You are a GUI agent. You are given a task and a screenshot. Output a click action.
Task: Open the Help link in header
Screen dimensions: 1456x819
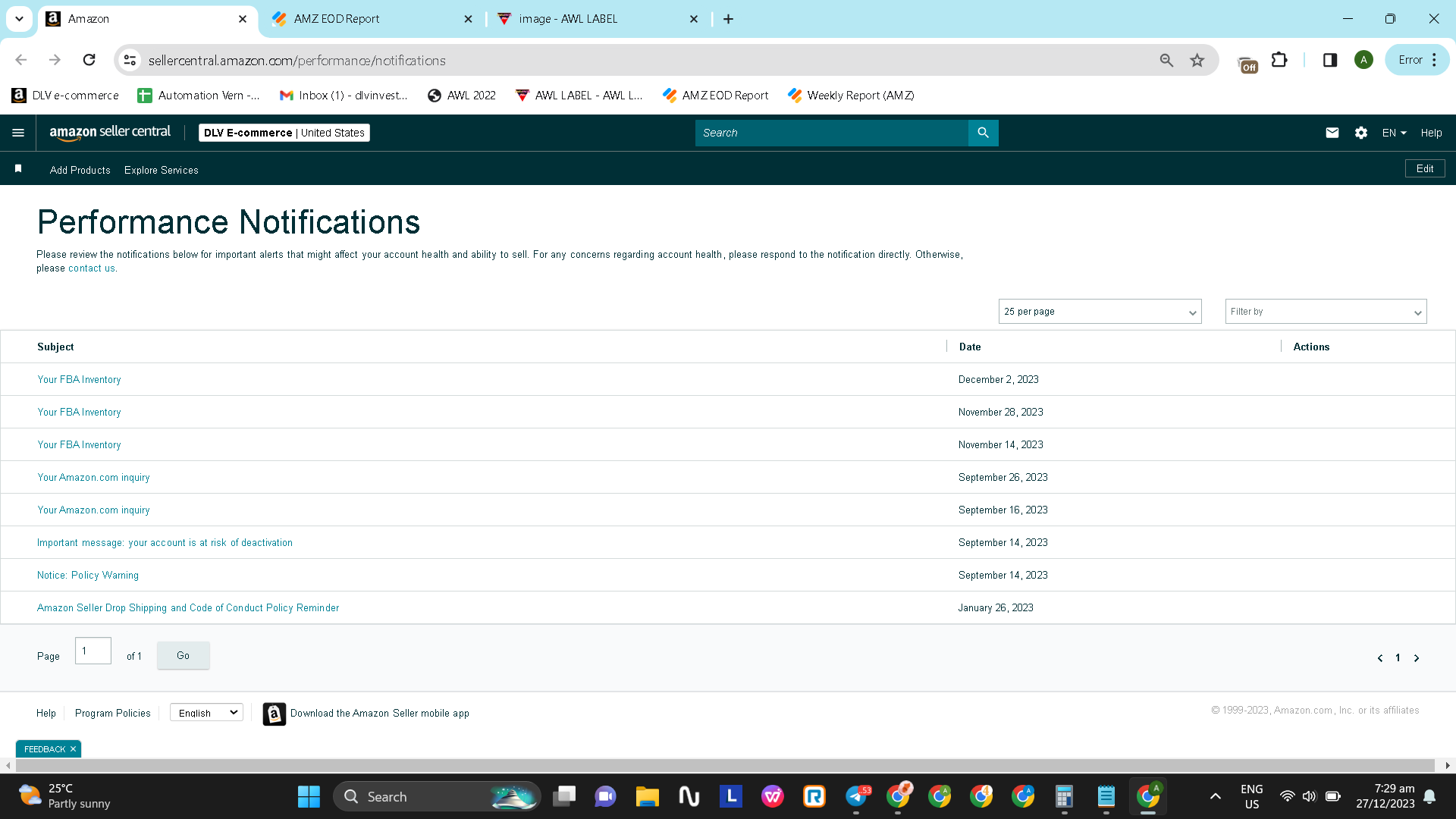click(1432, 133)
